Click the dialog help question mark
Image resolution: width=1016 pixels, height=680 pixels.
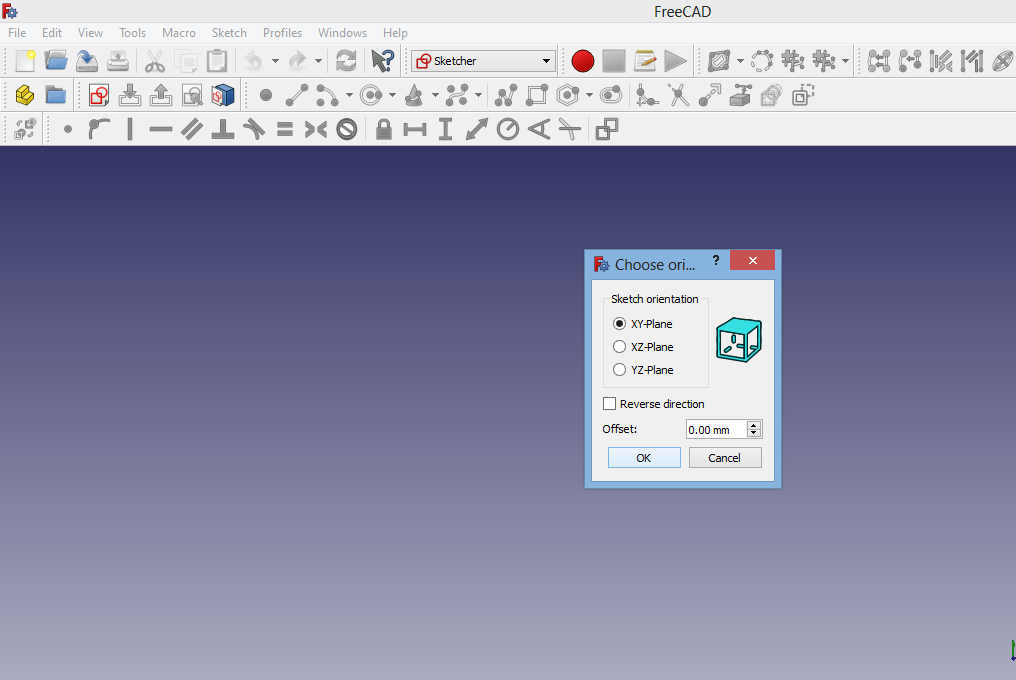(716, 260)
